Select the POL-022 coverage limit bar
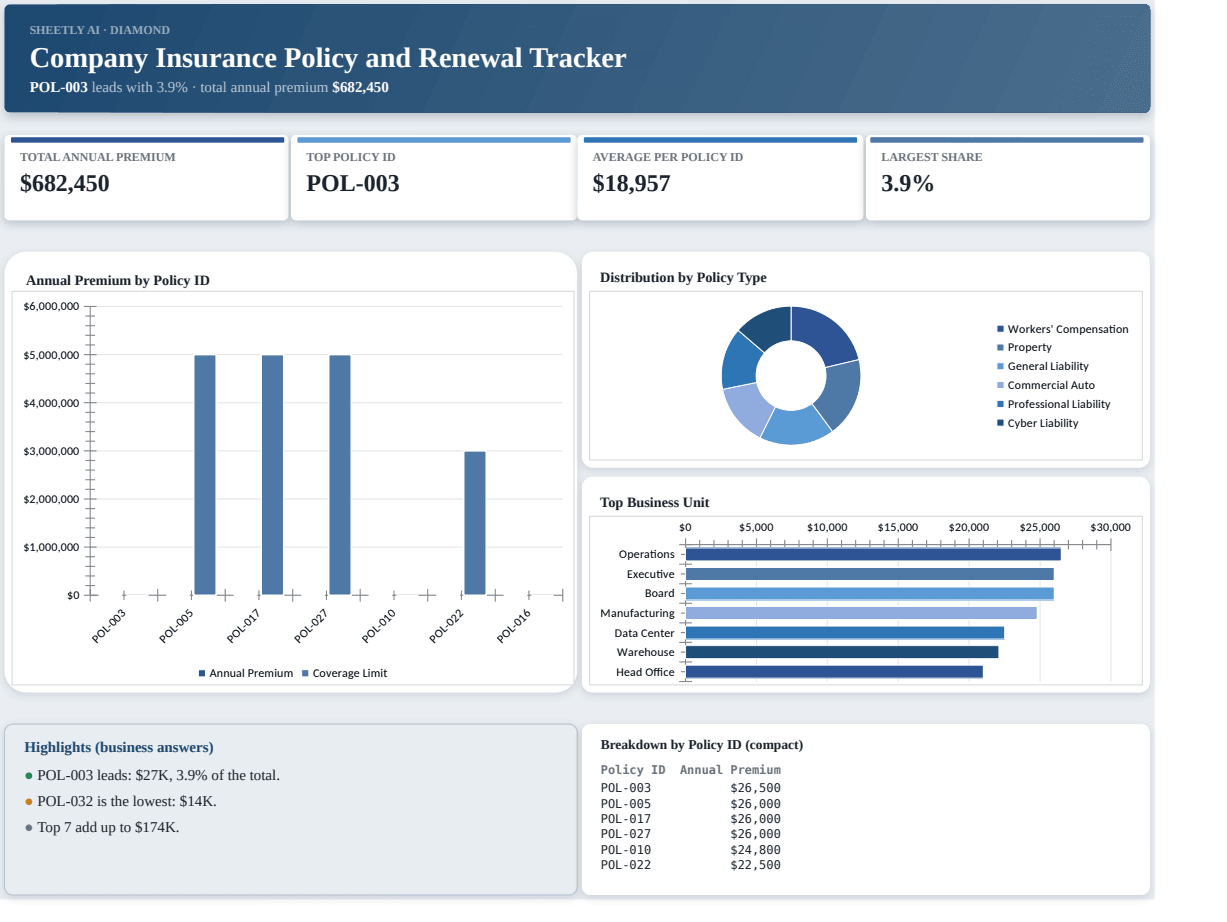The height and width of the screenshot is (922, 1227). tap(475, 523)
